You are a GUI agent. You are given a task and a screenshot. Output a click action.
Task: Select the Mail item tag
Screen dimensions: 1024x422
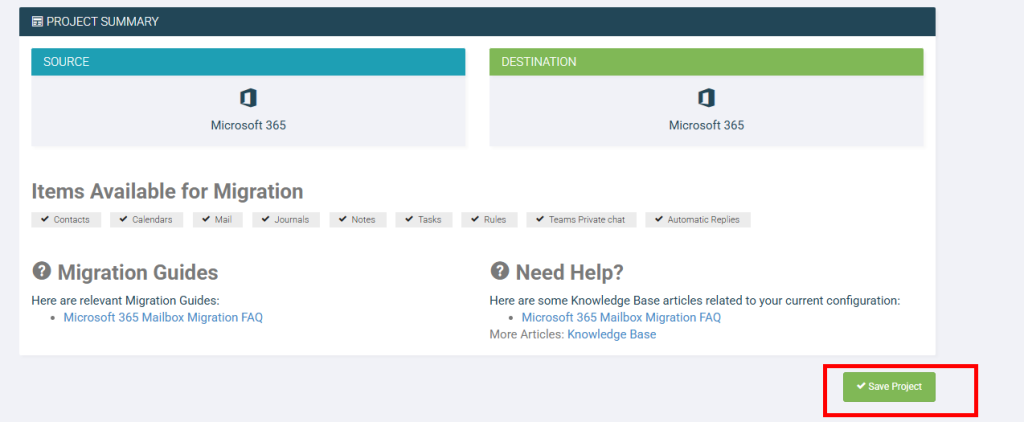click(x=217, y=219)
